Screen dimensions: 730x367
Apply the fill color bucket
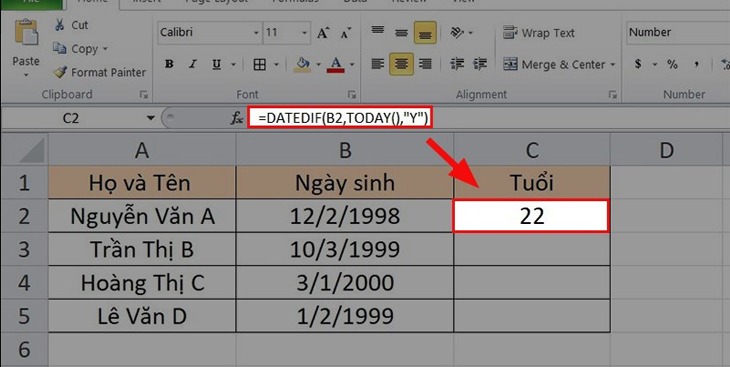tap(303, 64)
